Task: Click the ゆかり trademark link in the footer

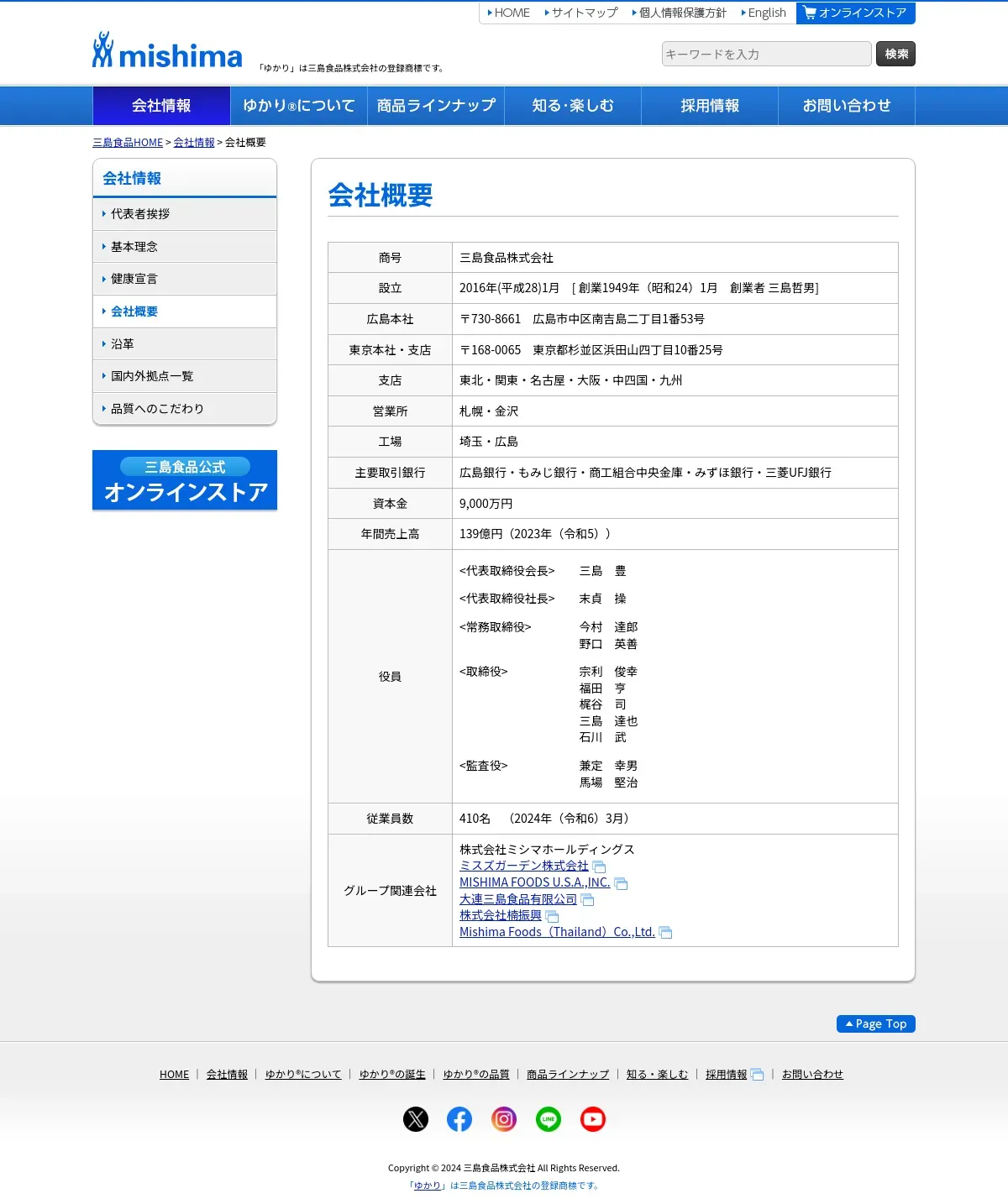Action: point(427,1186)
